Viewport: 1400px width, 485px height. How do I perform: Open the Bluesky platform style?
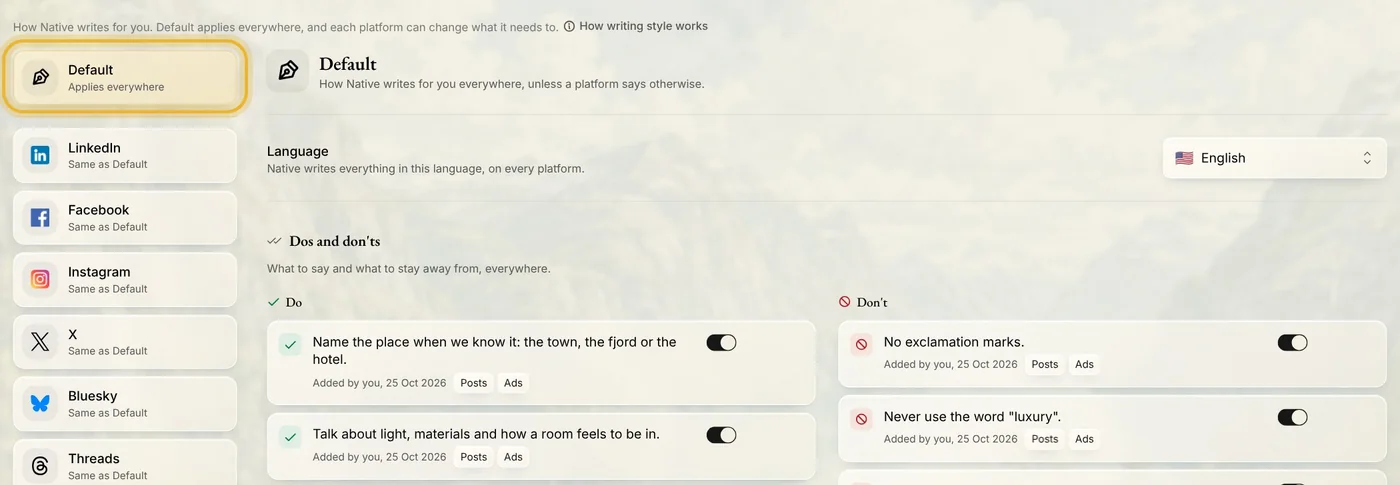coord(125,404)
